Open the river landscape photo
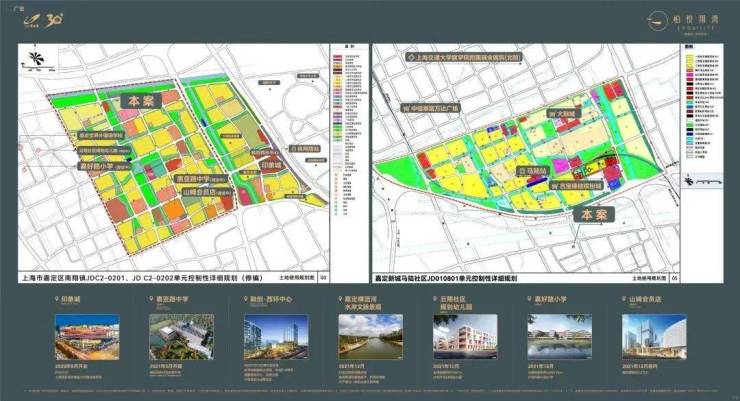 pyautogui.click(x=371, y=337)
